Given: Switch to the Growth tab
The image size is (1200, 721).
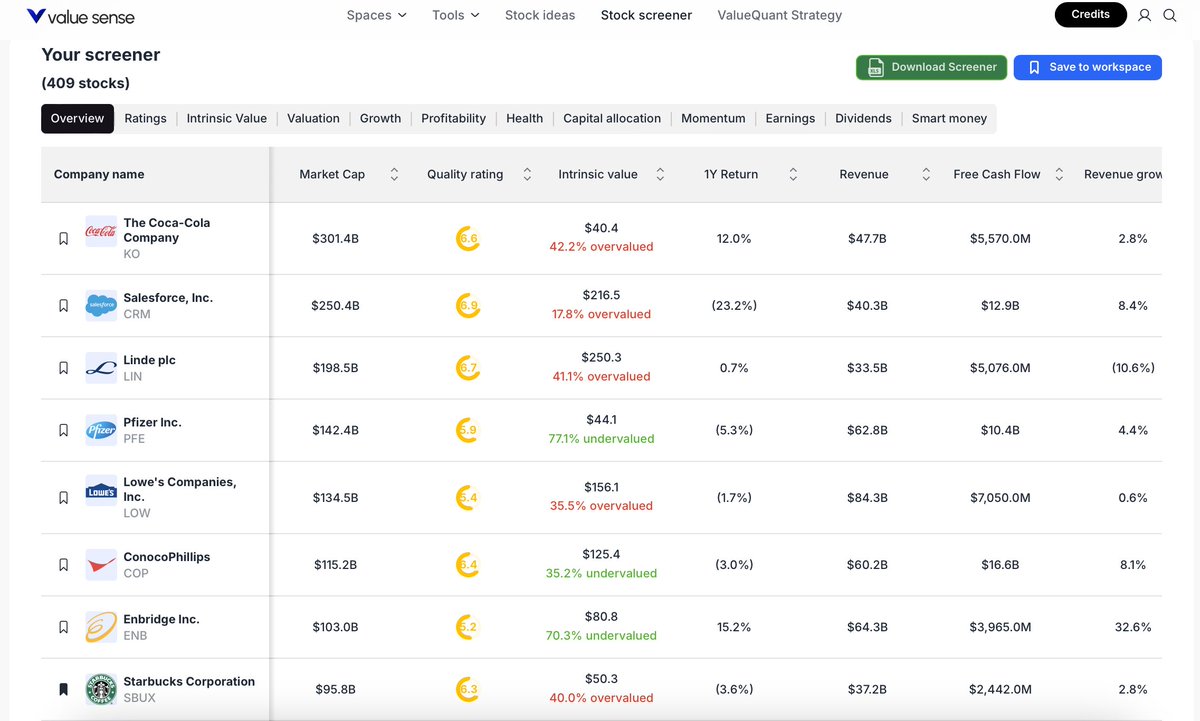Looking at the screenshot, I should point(380,118).
